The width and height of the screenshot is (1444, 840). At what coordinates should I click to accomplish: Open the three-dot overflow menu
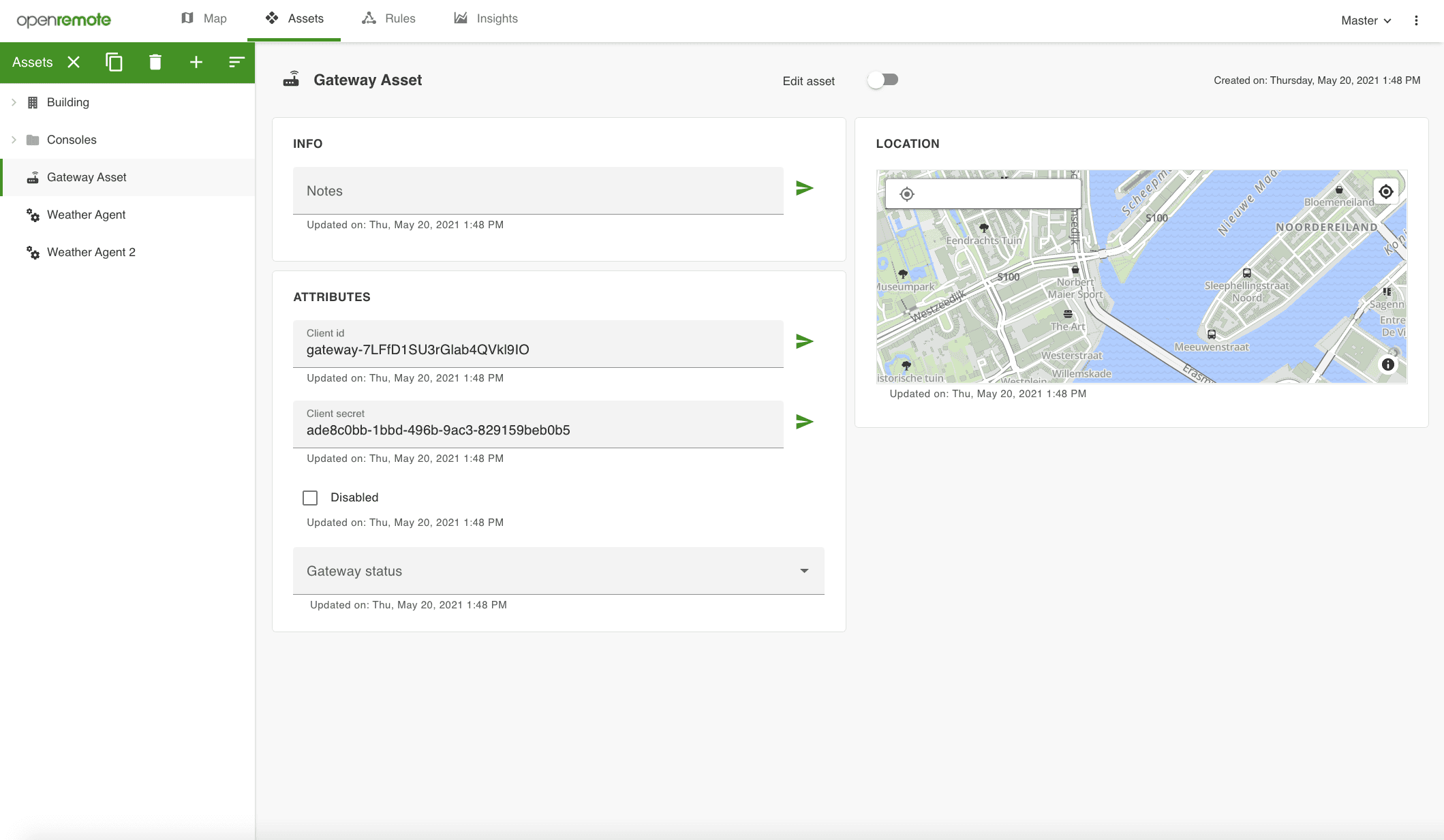(1416, 20)
